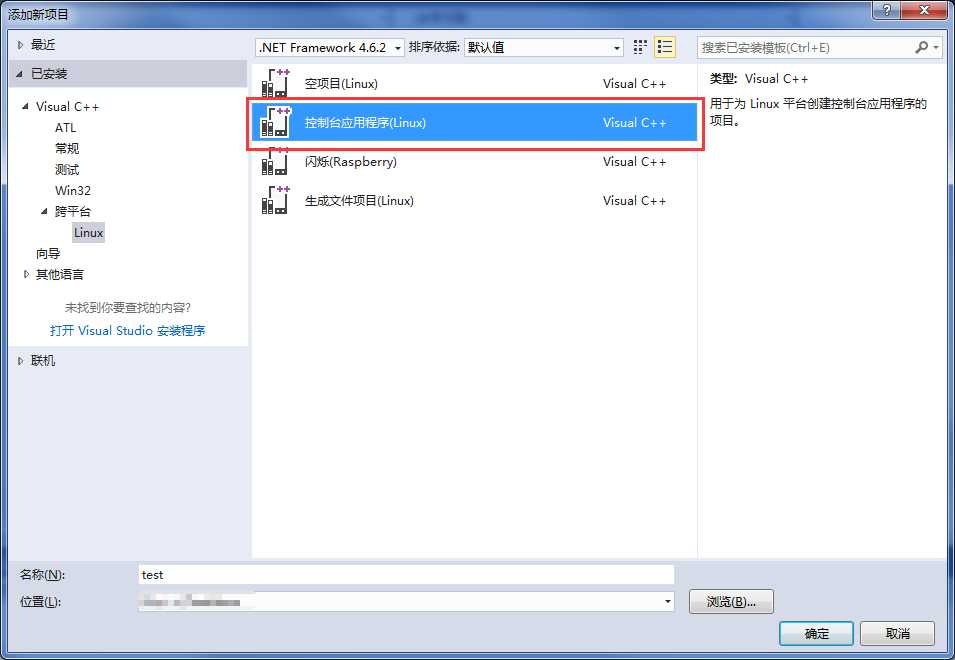Click Visual C++ type of 生成文件项目(Linux) row
955x660 pixels.
coord(635,200)
